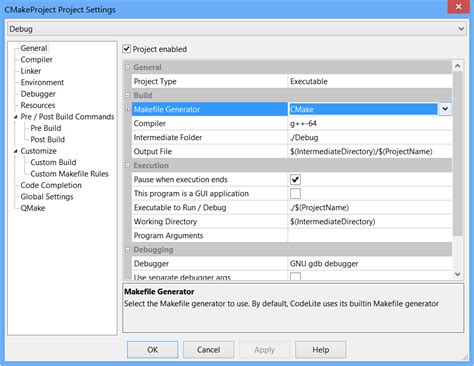Click the Cancel button
The width and height of the screenshot is (474, 366).
(208, 350)
